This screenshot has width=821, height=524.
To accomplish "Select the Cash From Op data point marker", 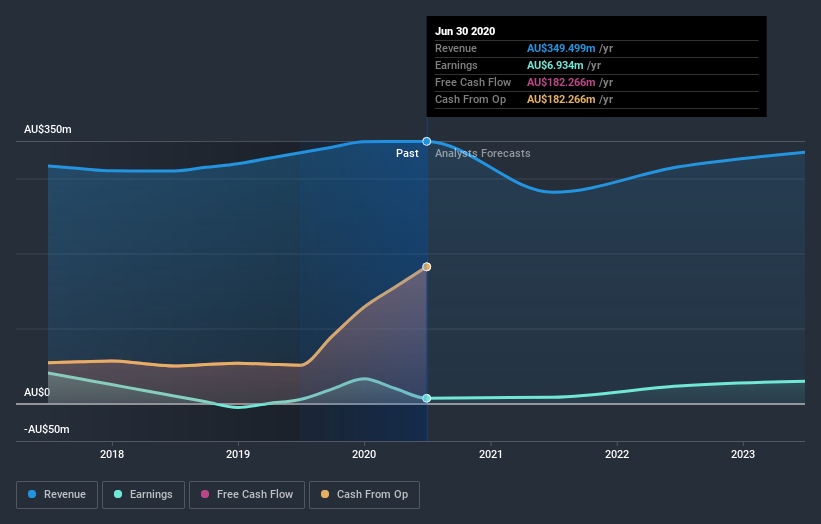I will point(427,267).
